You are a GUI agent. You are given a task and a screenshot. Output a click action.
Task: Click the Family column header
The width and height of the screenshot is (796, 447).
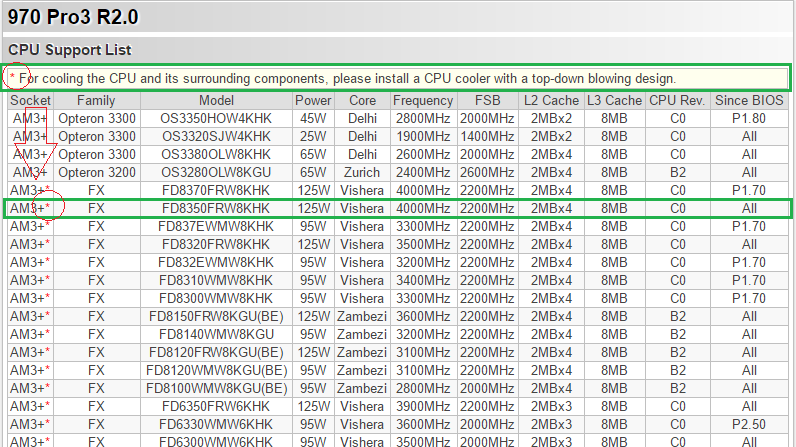click(x=96, y=100)
